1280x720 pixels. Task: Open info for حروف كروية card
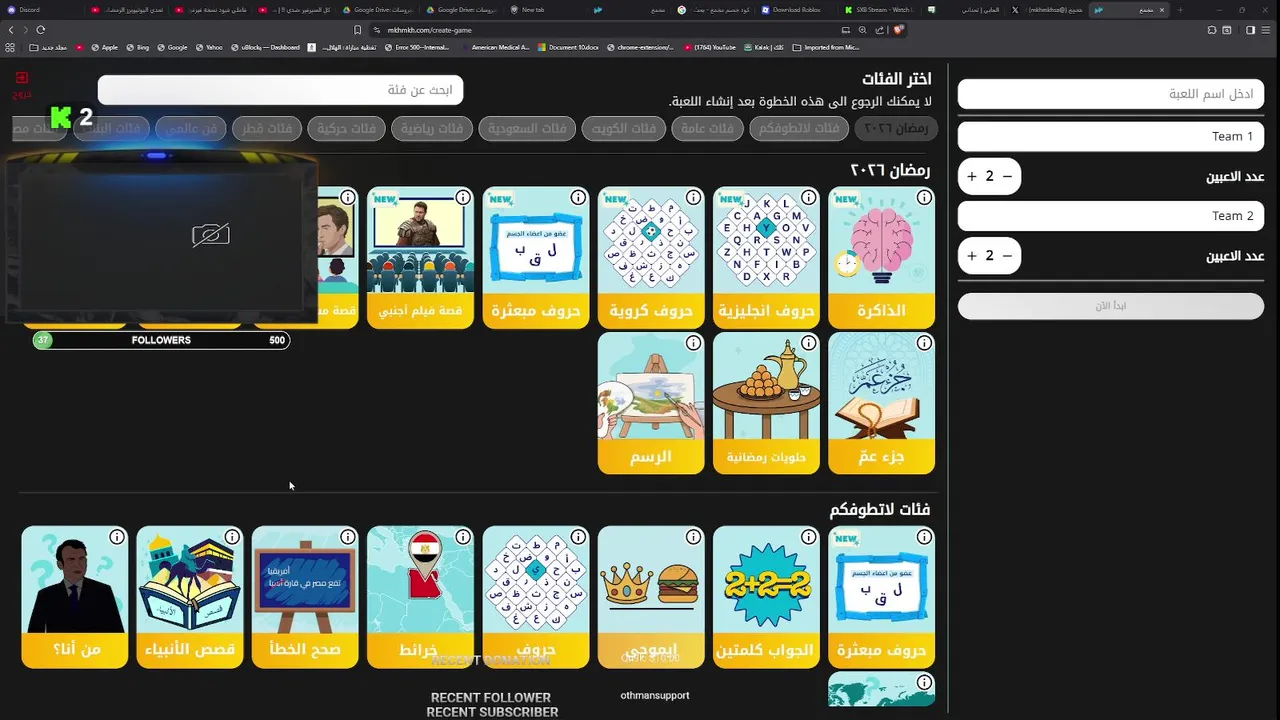[x=694, y=198]
